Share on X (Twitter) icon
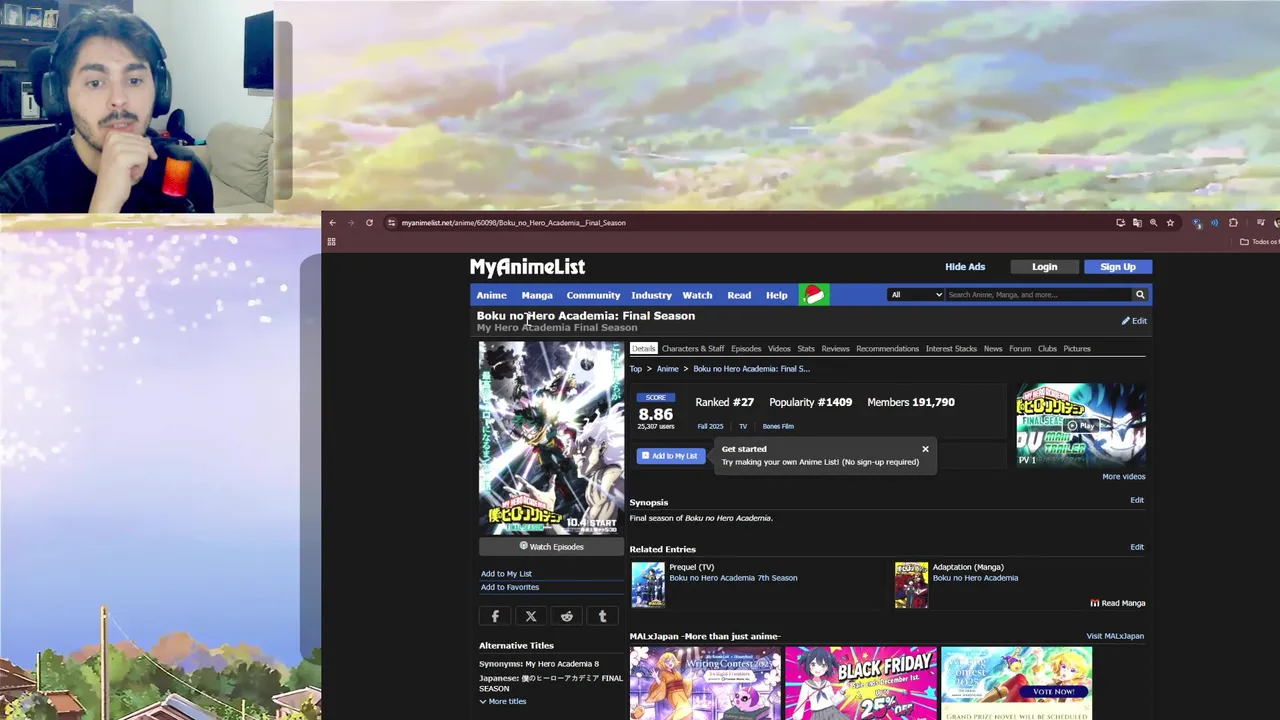 (x=531, y=616)
